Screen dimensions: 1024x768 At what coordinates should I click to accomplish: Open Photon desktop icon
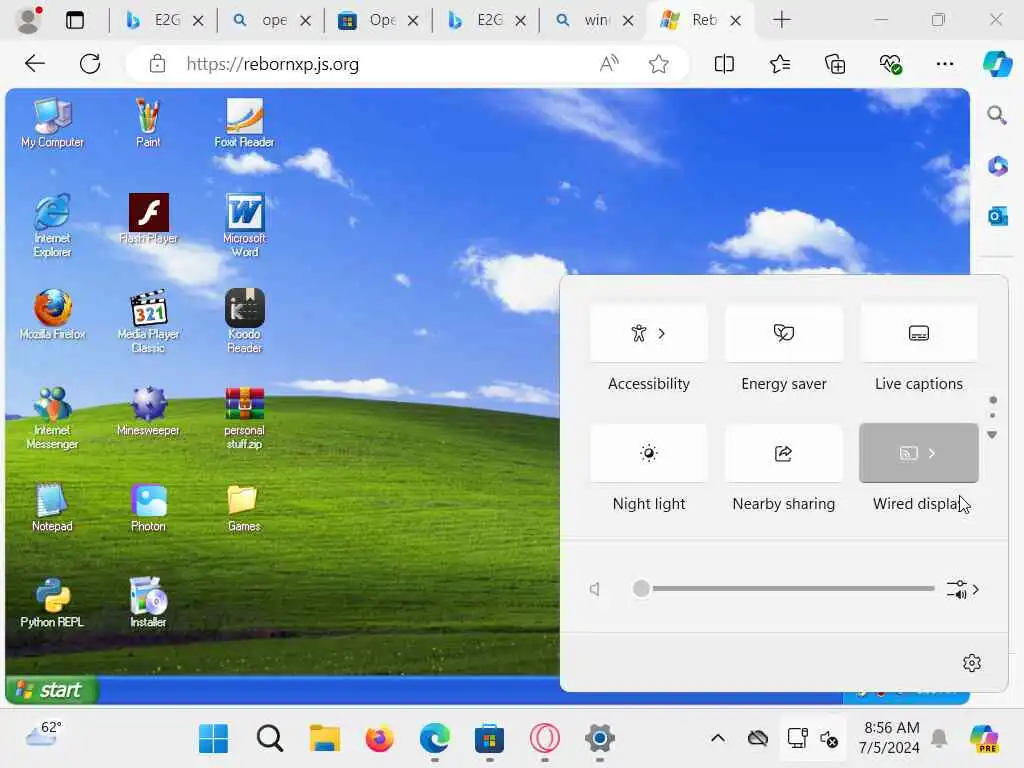148,507
